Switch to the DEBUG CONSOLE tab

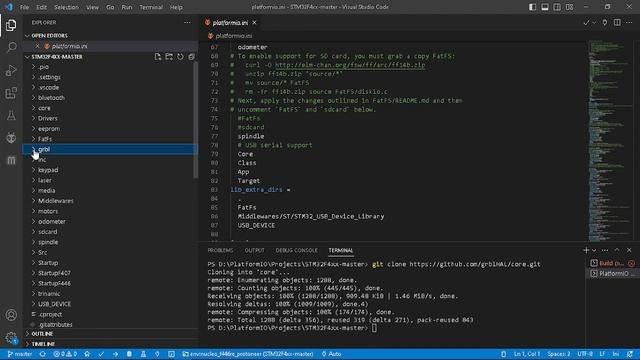[x=296, y=250]
